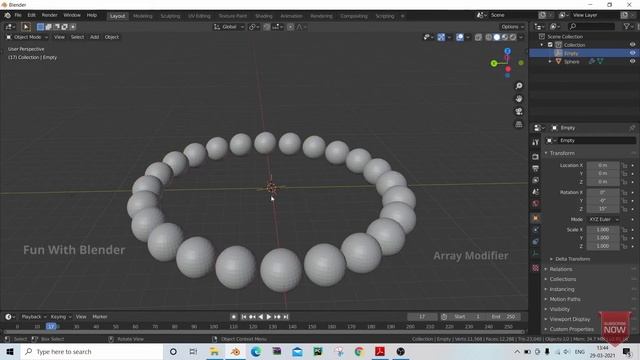Open the shading options dropdown arrow
The image size is (640, 360).
(521, 37)
